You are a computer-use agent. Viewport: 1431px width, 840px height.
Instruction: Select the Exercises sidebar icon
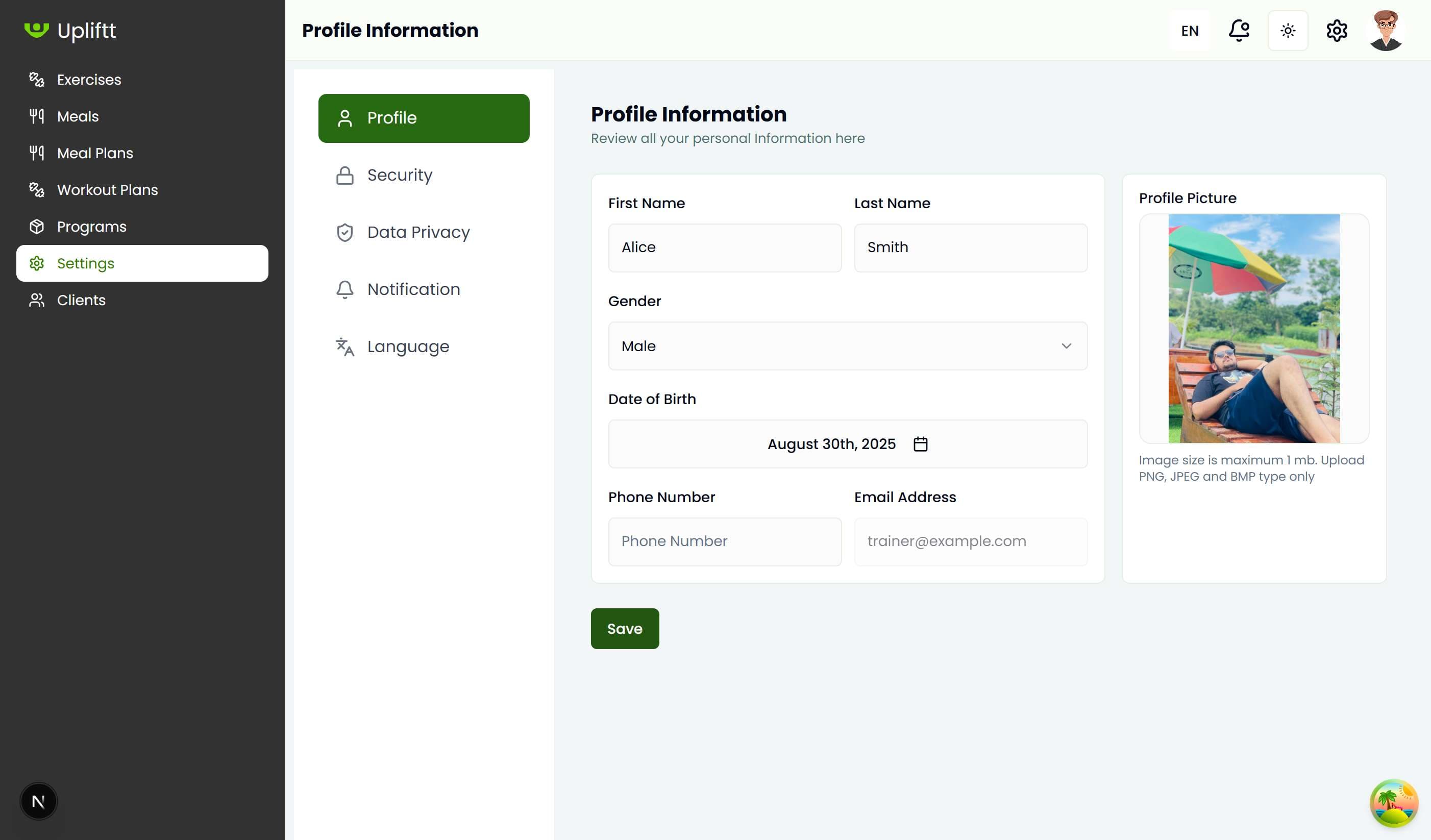coord(37,80)
